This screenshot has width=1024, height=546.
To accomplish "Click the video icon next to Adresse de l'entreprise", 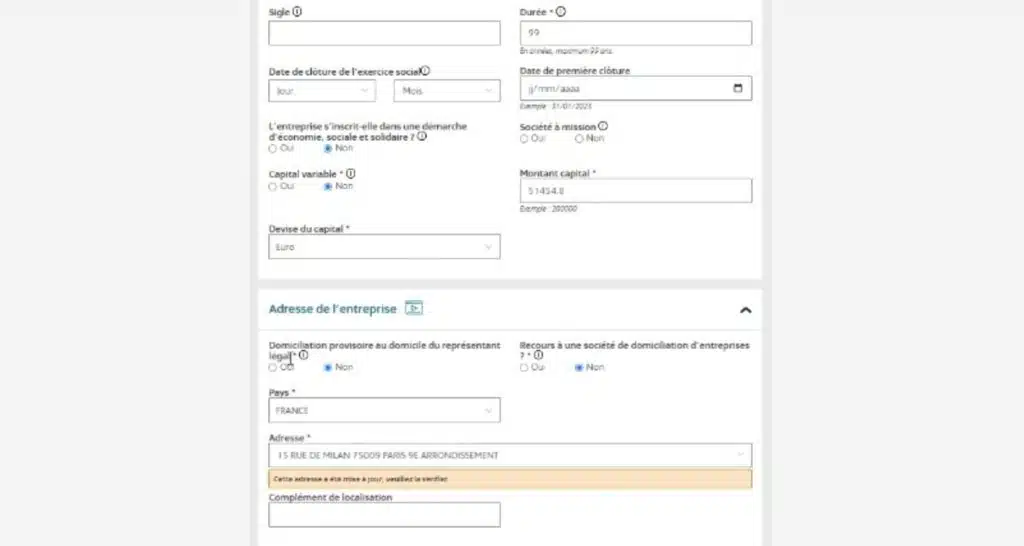I will tap(414, 308).
